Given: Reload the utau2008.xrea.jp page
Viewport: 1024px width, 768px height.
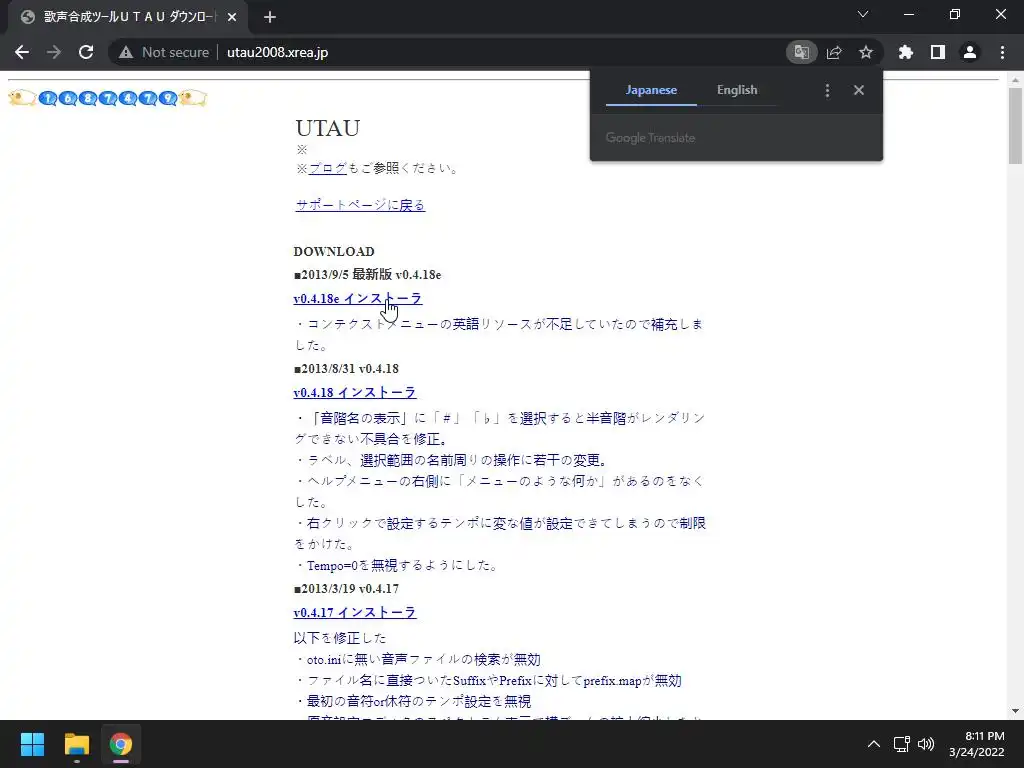Looking at the screenshot, I should click(86, 52).
